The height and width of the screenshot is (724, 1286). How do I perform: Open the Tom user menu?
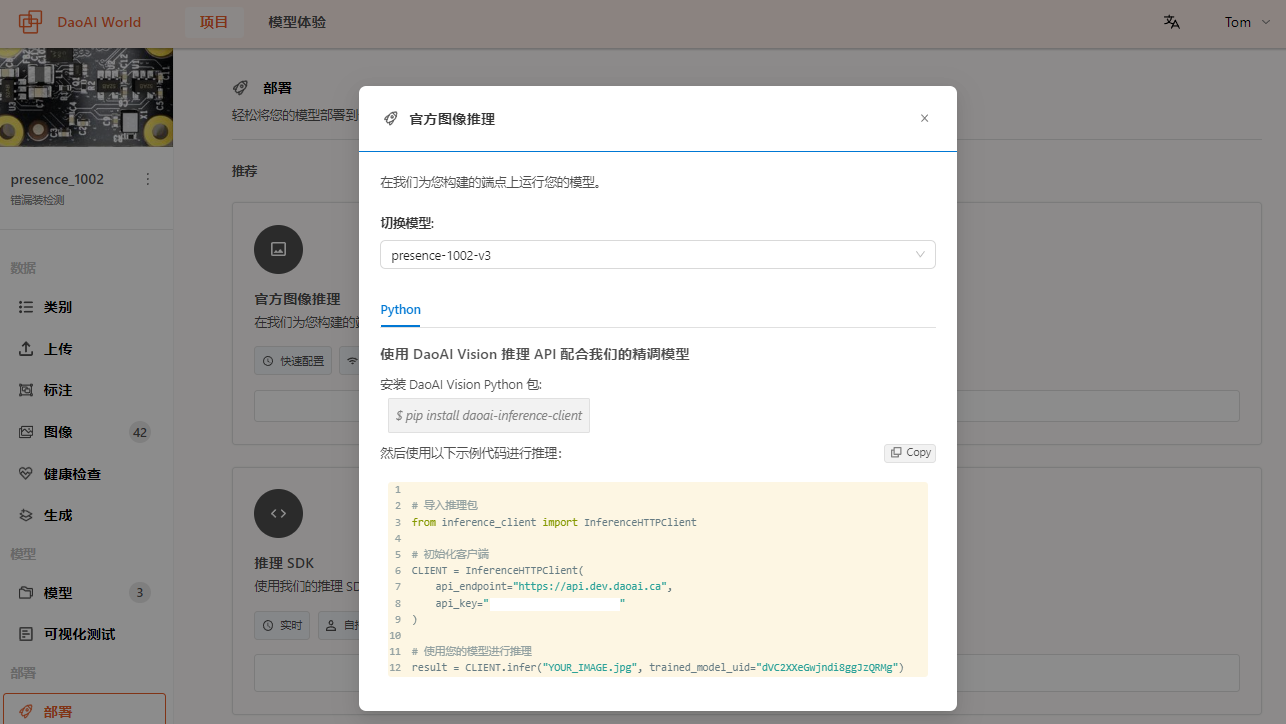[x=1247, y=22]
